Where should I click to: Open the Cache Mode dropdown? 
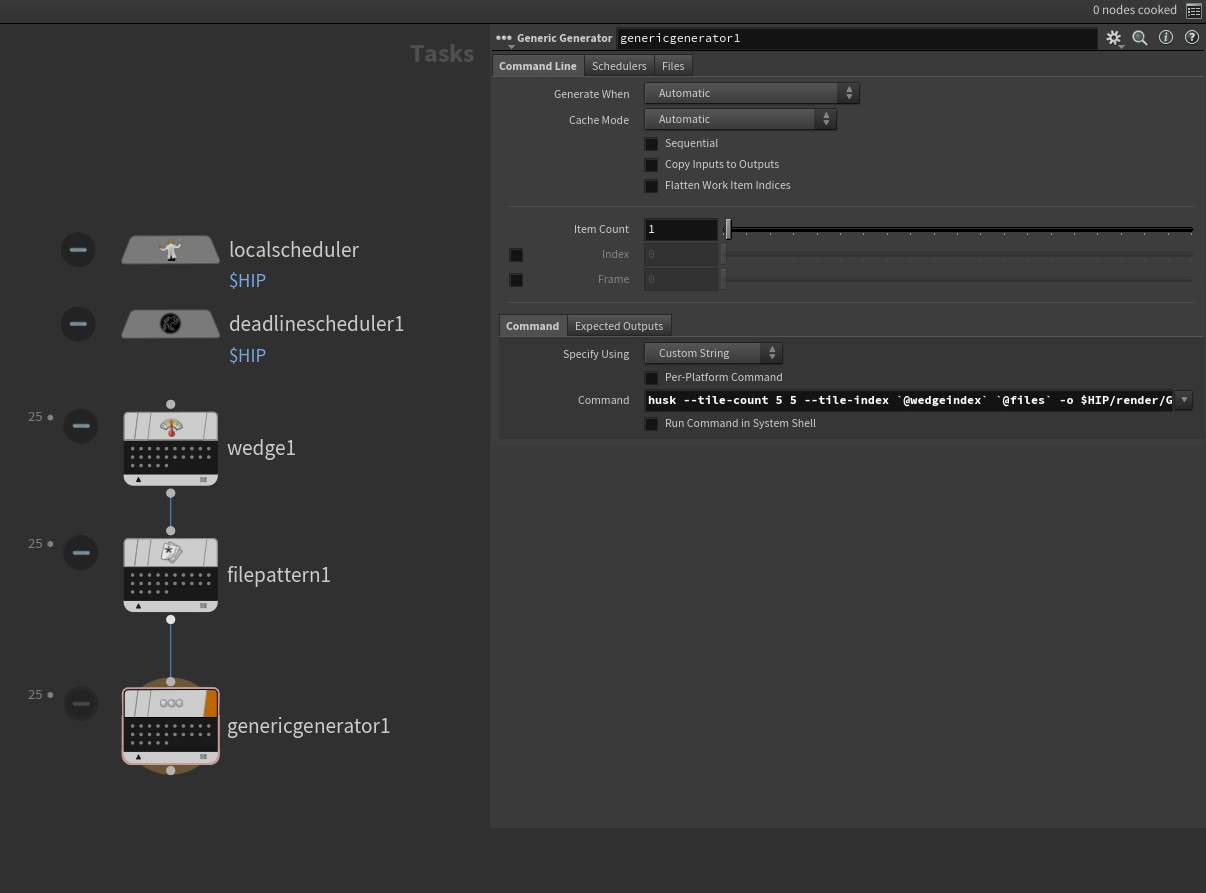(x=740, y=119)
